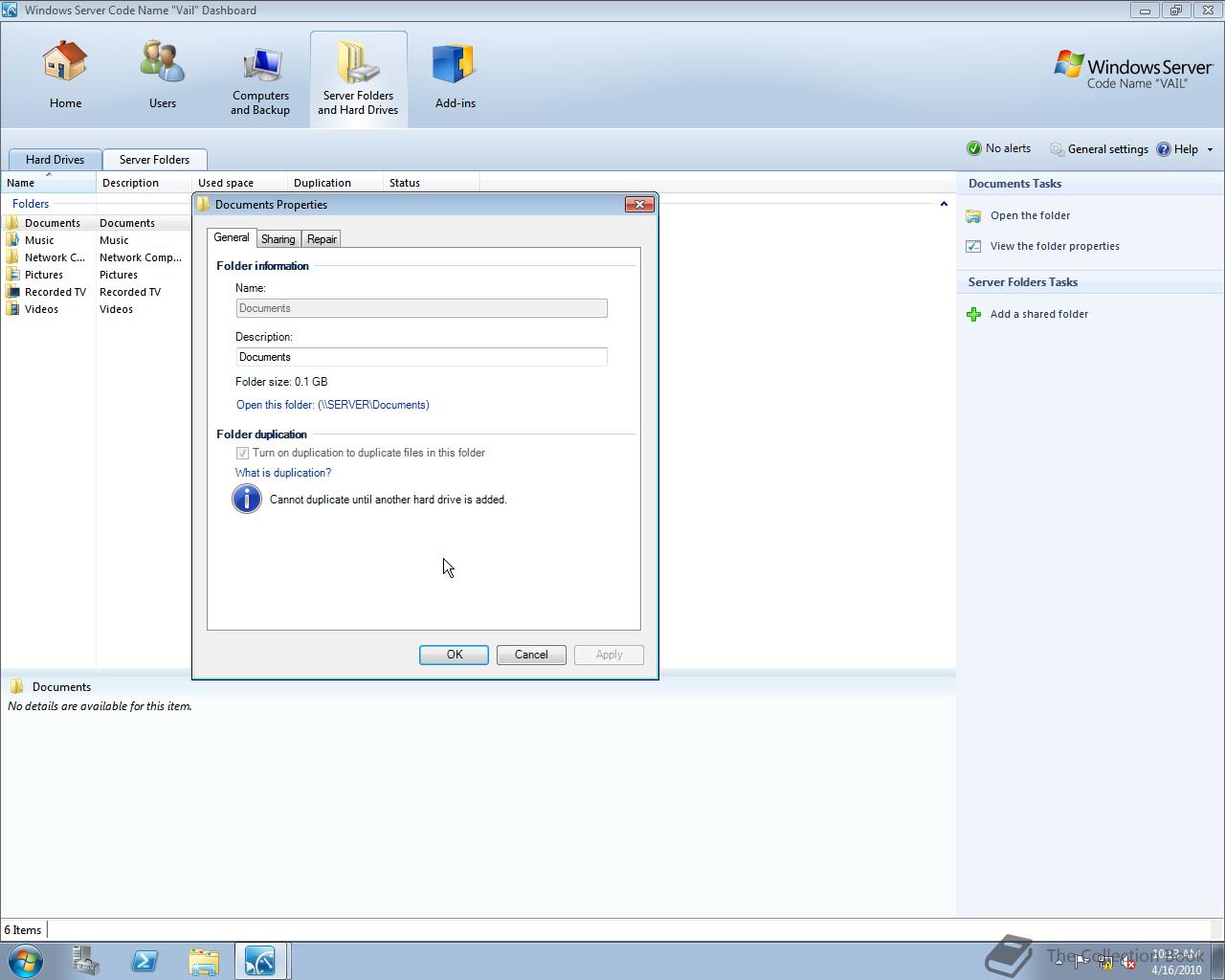This screenshot has height=980, width=1225.
Task: Click the What is duplication? link
Action: pyautogui.click(x=283, y=473)
